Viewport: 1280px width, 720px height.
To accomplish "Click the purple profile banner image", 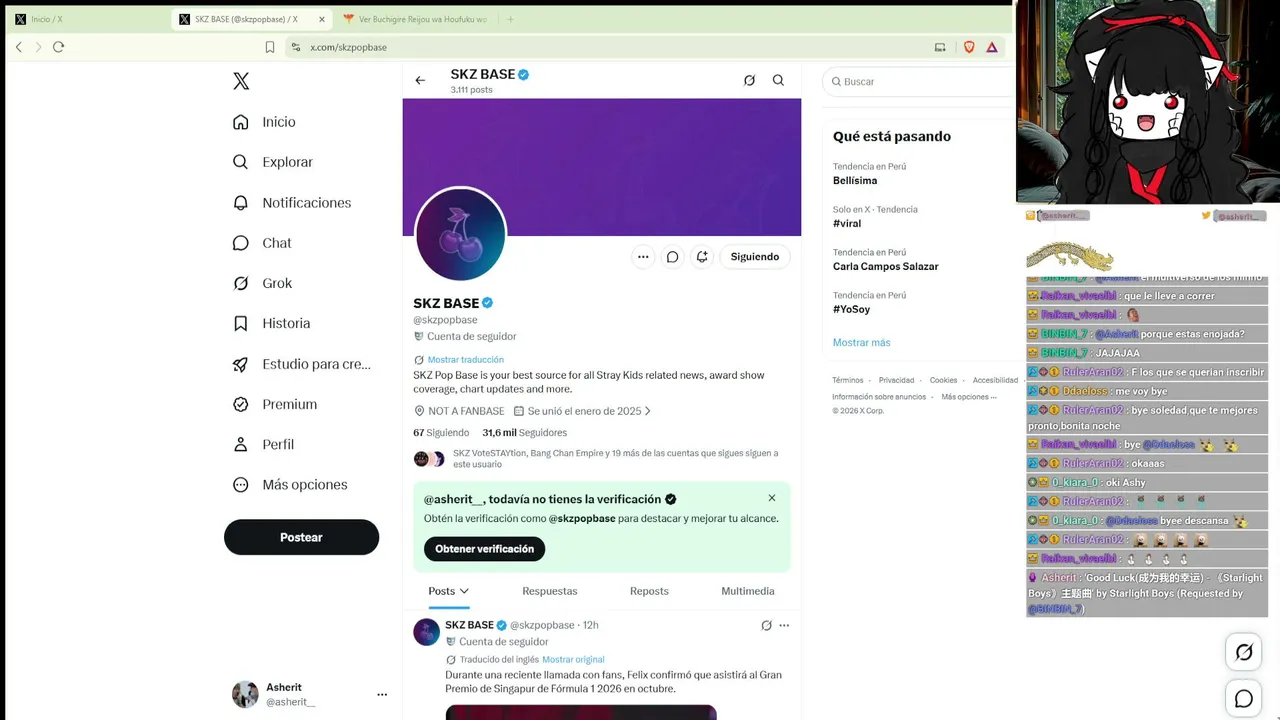I will (602, 167).
